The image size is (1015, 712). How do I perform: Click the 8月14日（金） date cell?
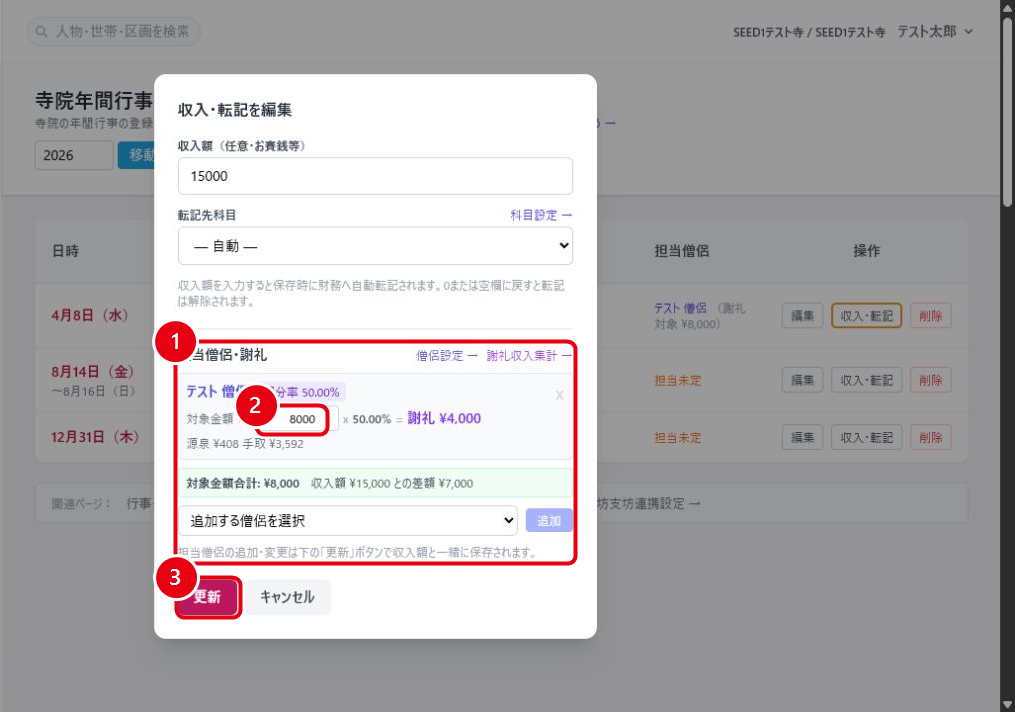[93, 372]
